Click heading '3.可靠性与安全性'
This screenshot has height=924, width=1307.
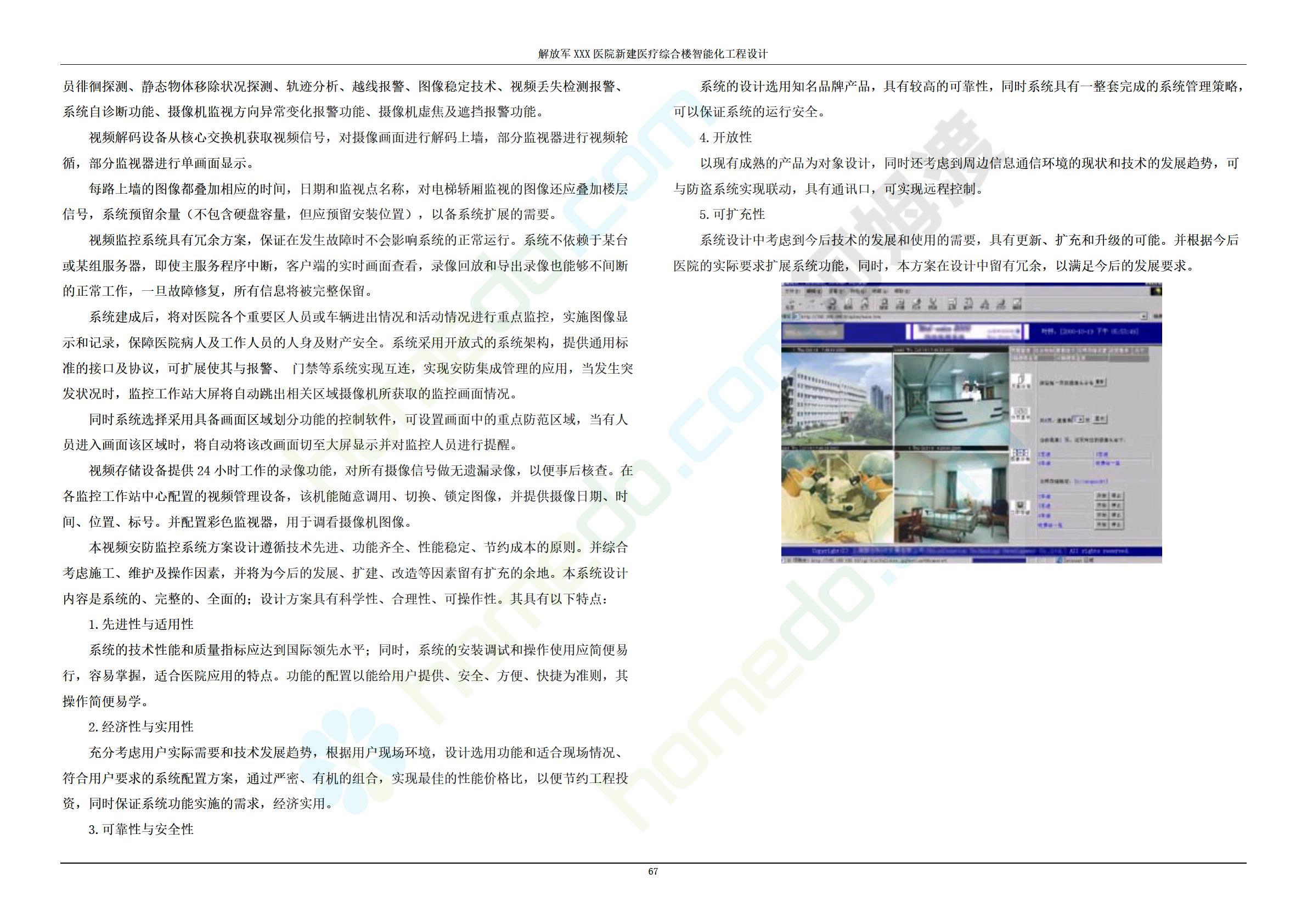(141, 829)
